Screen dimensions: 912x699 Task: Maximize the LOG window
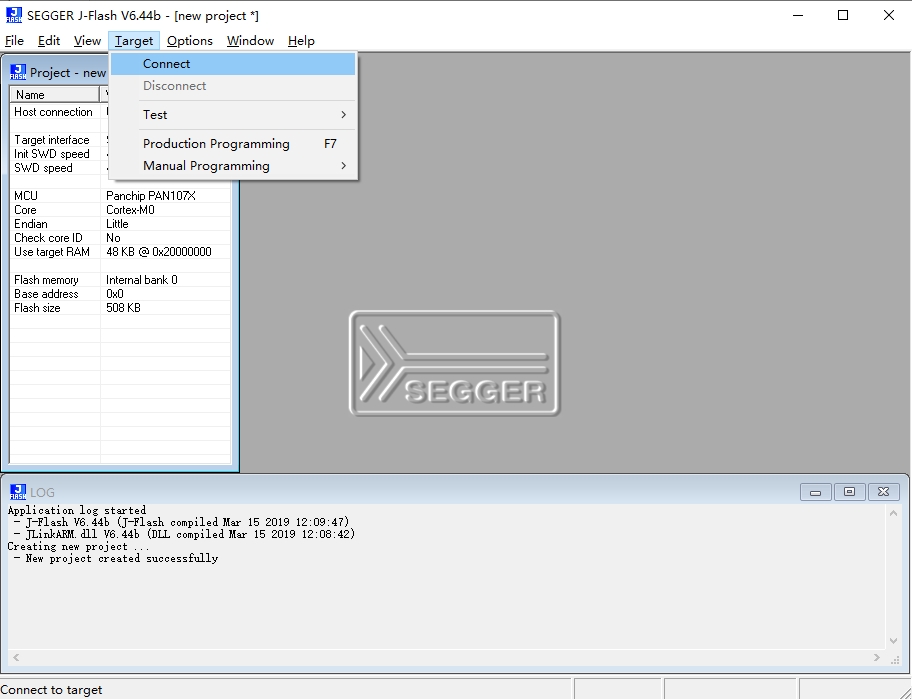(x=849, y=492)
